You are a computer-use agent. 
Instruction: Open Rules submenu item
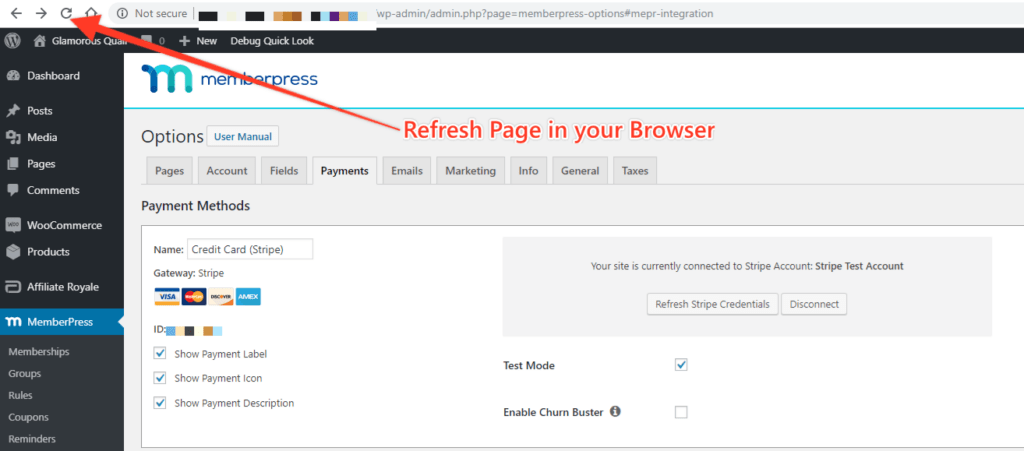(x=20, y=395)
